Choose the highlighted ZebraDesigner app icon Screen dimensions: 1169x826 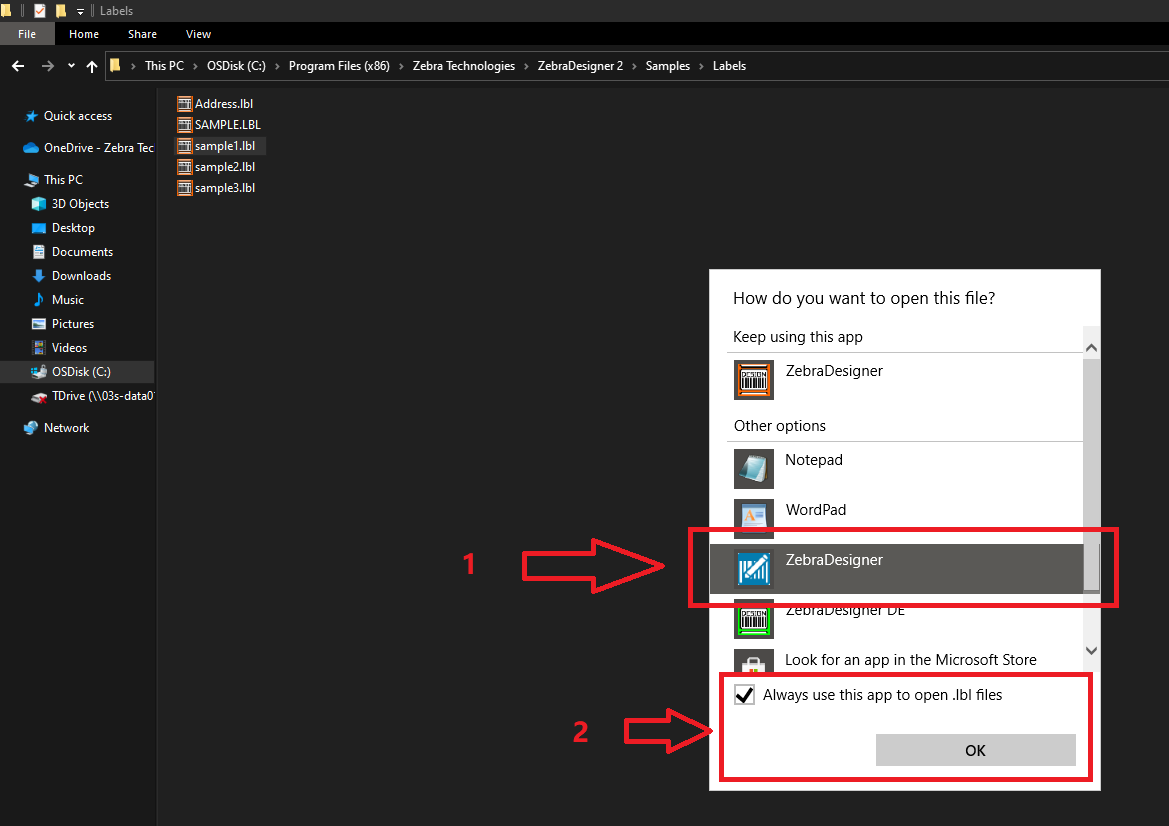(x=753, y=569)
